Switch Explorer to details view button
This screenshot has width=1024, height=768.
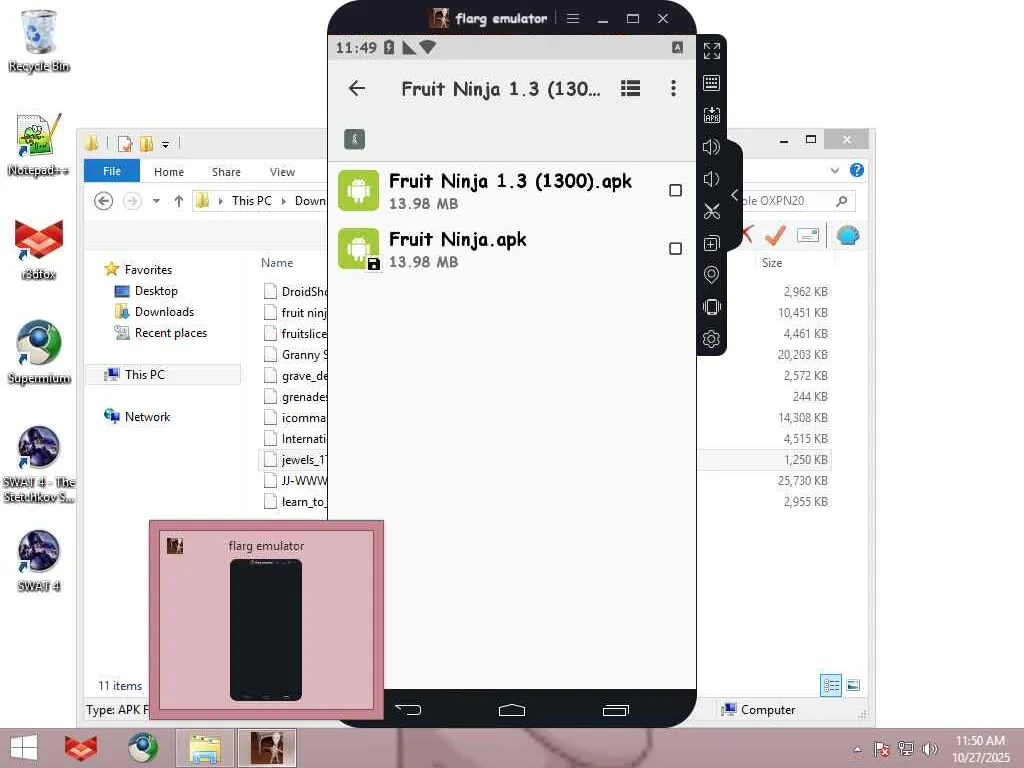click(x=831, y=685)
